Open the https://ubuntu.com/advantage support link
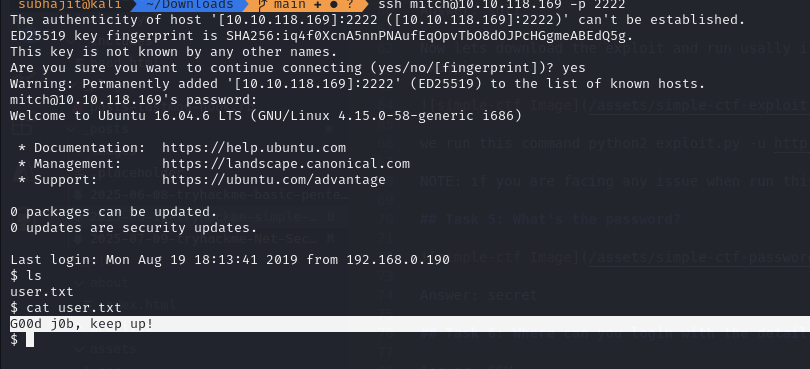 (x=274, y=180)
